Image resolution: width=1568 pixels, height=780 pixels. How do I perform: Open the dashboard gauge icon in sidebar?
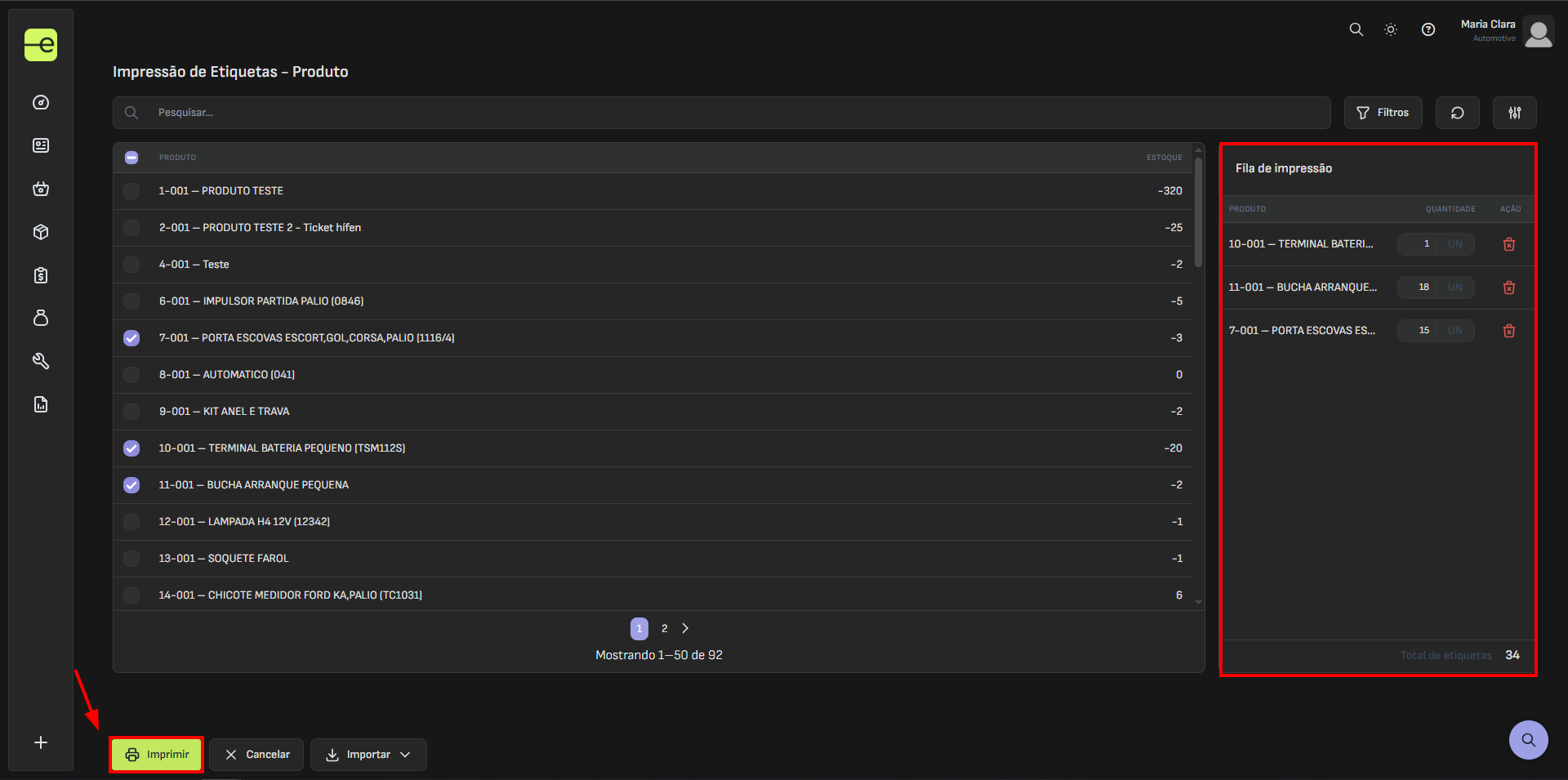pos(41,102)
